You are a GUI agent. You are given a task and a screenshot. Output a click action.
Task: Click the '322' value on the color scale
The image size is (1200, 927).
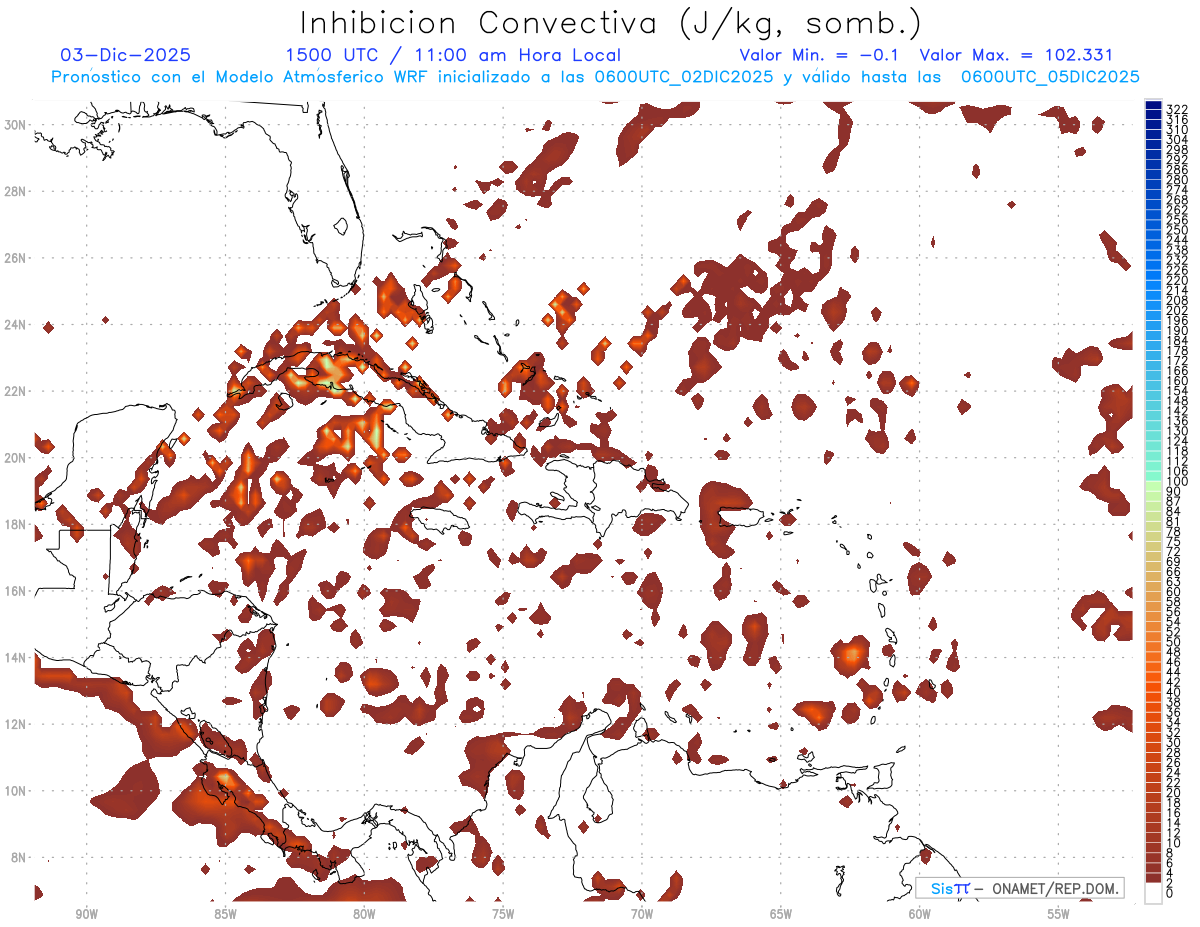(x=1176, y=109)
